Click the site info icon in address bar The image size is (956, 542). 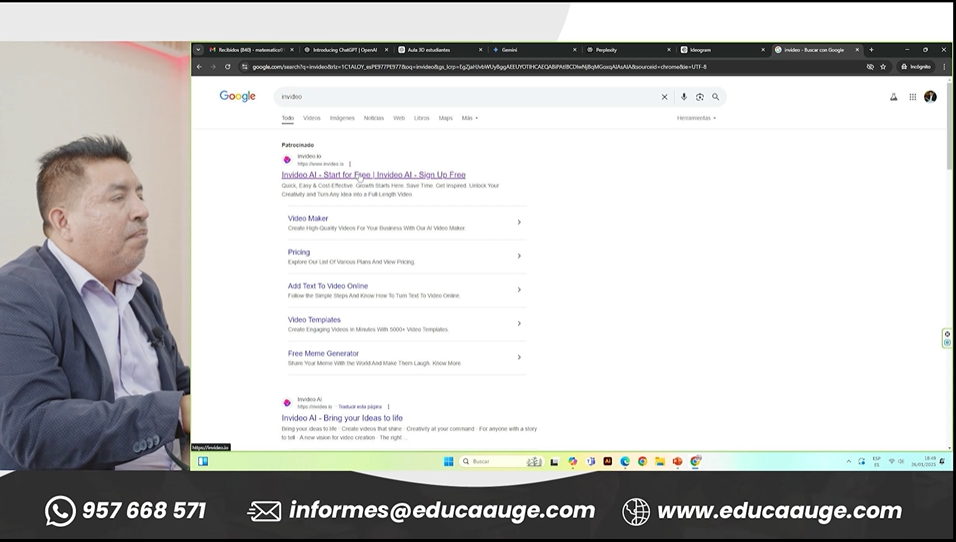(x=244, y=67)
